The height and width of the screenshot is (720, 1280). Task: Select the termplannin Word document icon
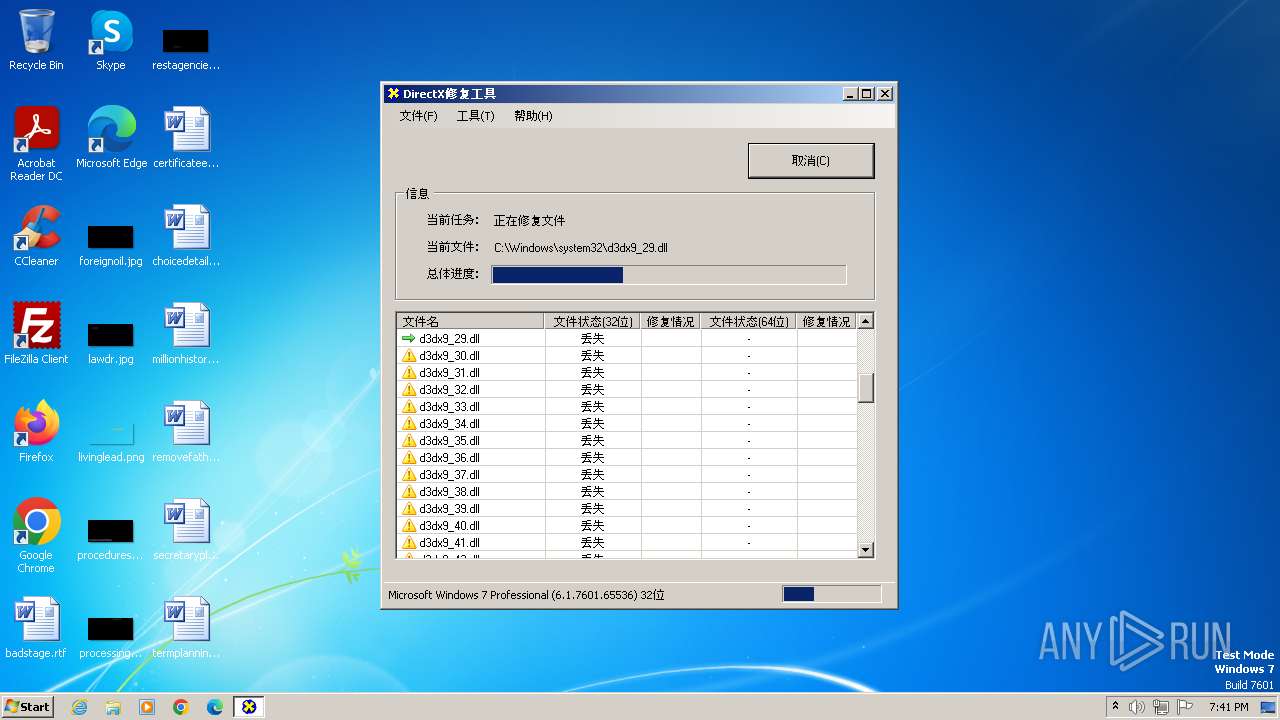point(186,628)
